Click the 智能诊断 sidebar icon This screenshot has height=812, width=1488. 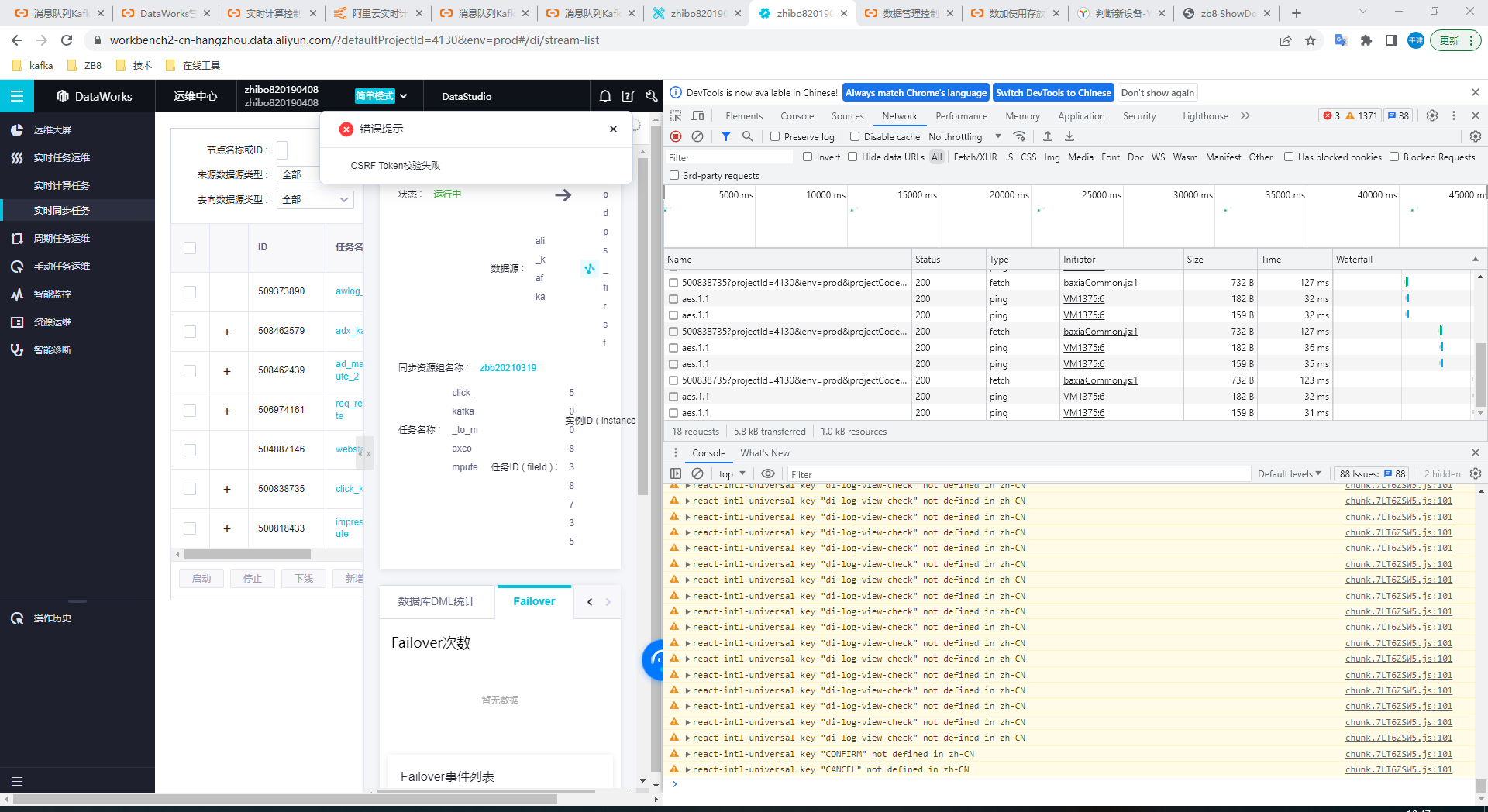point(17,349)
